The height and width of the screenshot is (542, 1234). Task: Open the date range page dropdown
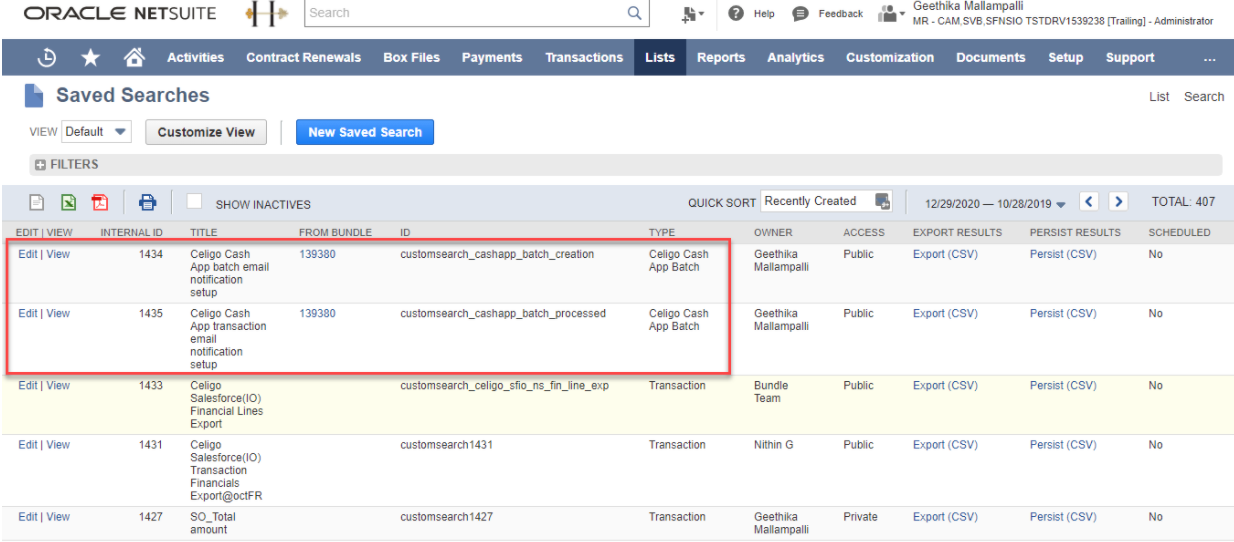point(995,203)
